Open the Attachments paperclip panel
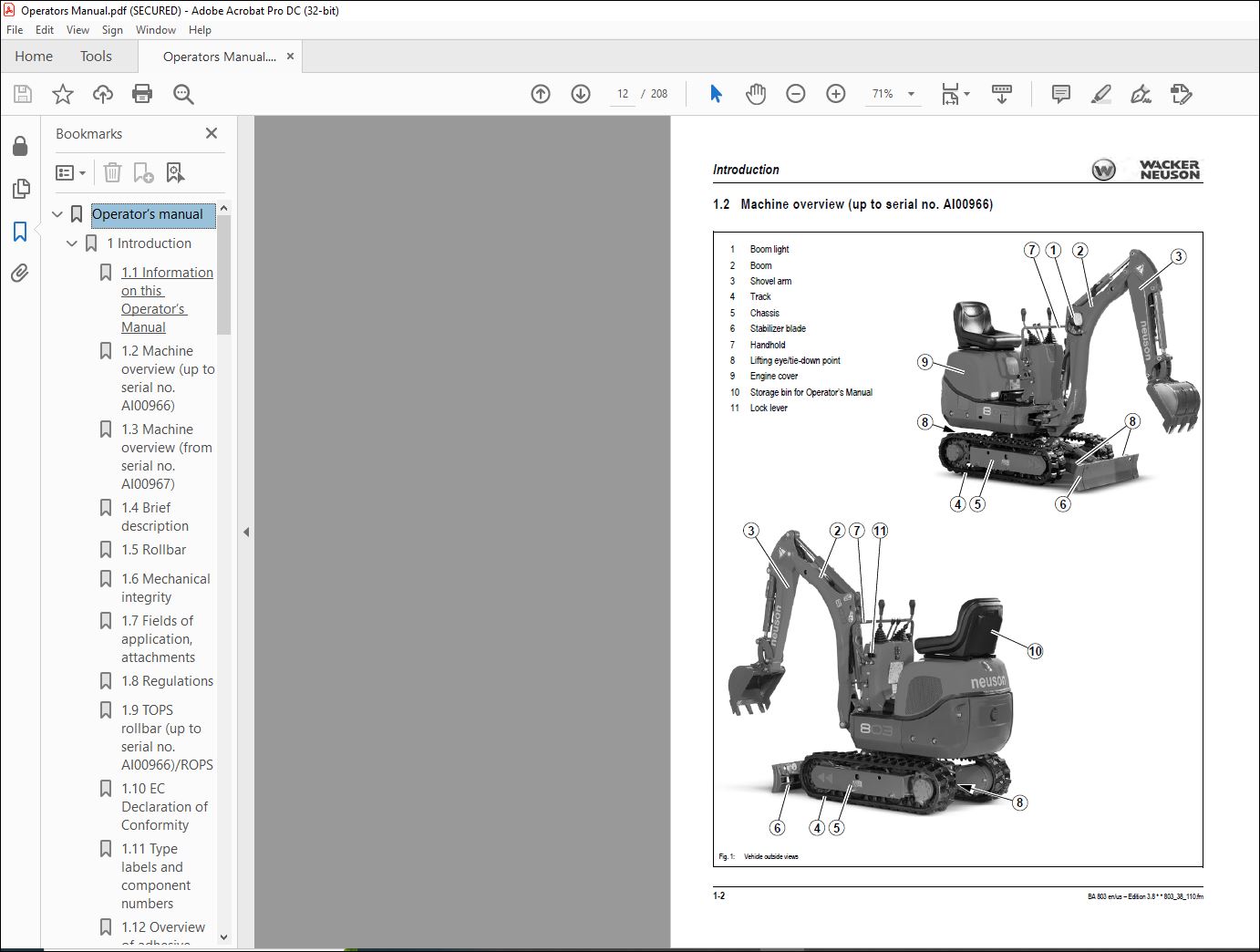Screen dimensions: 1260x952 (x=20, y=273)
